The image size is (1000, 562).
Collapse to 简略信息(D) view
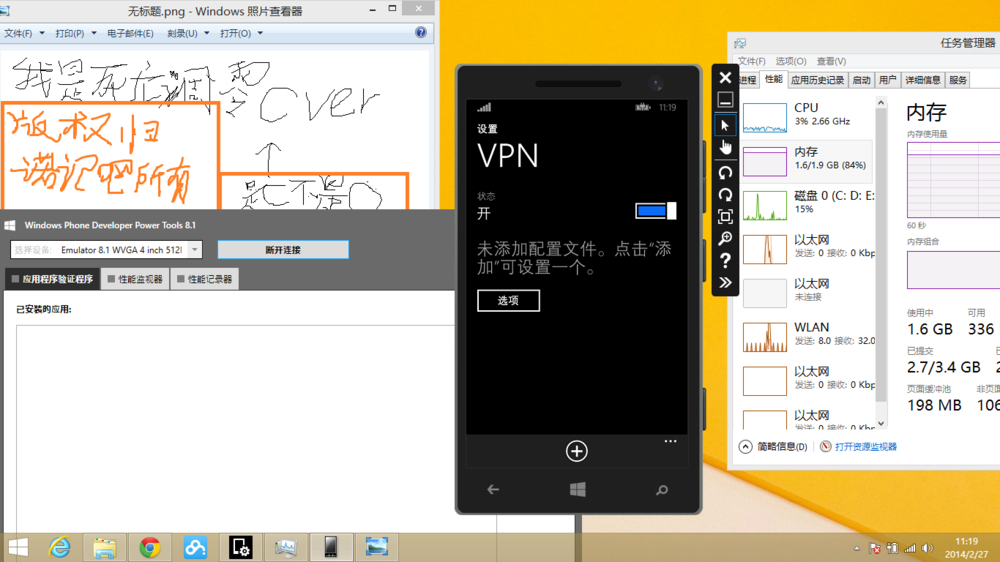pos(774,447)
